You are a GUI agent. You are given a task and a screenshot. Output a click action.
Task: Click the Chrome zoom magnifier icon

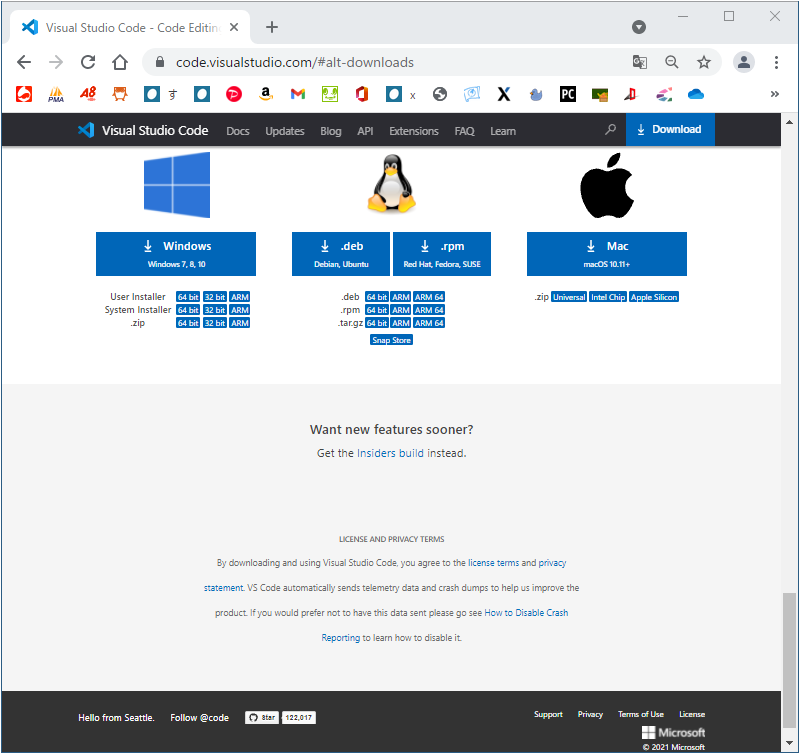click(672, 62)
